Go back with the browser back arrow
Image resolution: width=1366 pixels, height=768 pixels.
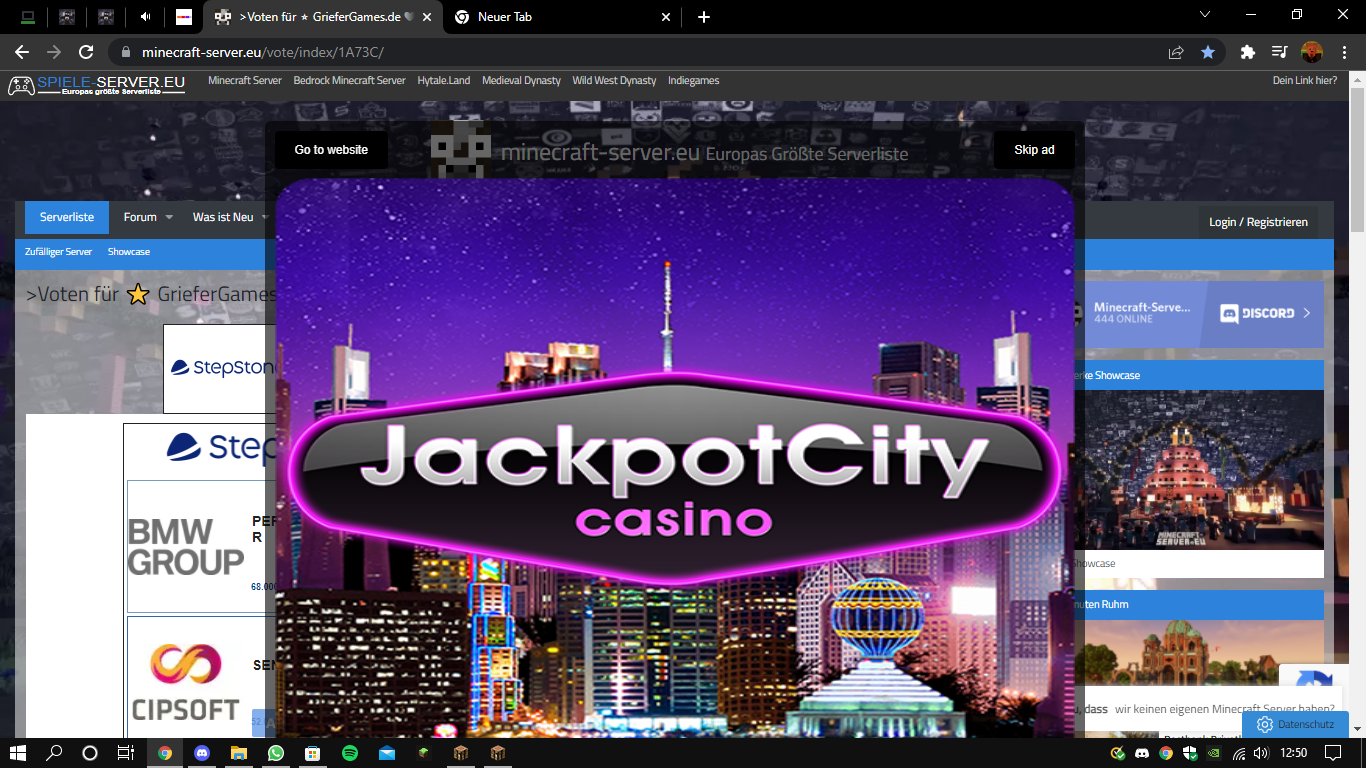click(22, 52)
